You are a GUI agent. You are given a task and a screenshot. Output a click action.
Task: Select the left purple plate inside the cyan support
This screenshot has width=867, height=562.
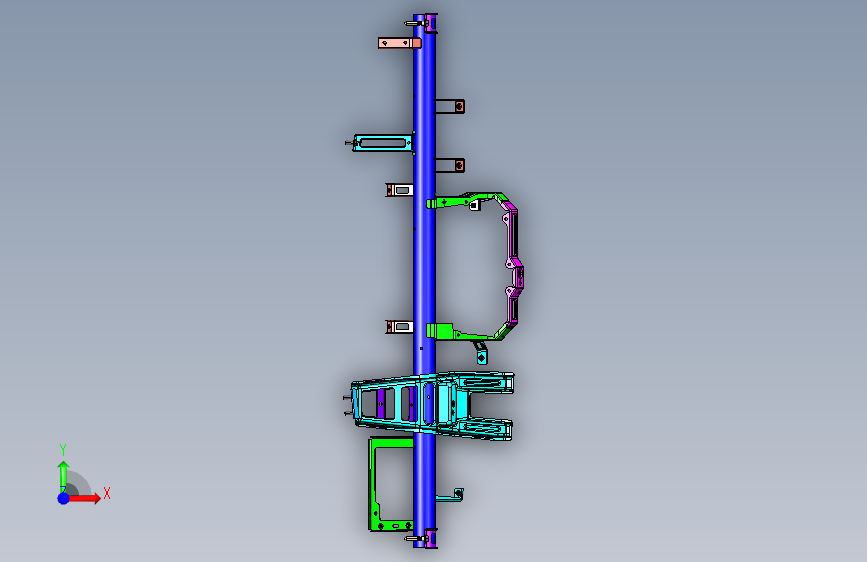(381, 403)
